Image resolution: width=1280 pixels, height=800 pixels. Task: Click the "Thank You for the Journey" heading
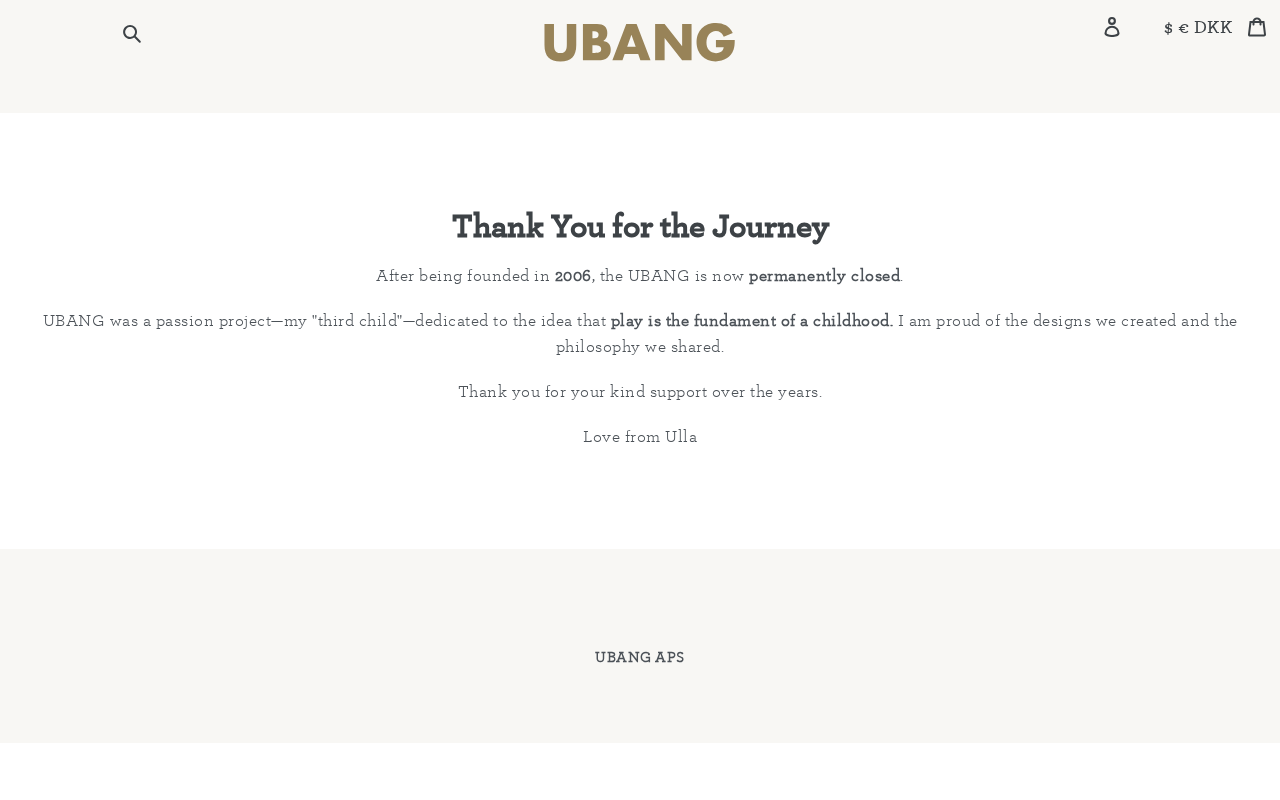tap(640, 227)
